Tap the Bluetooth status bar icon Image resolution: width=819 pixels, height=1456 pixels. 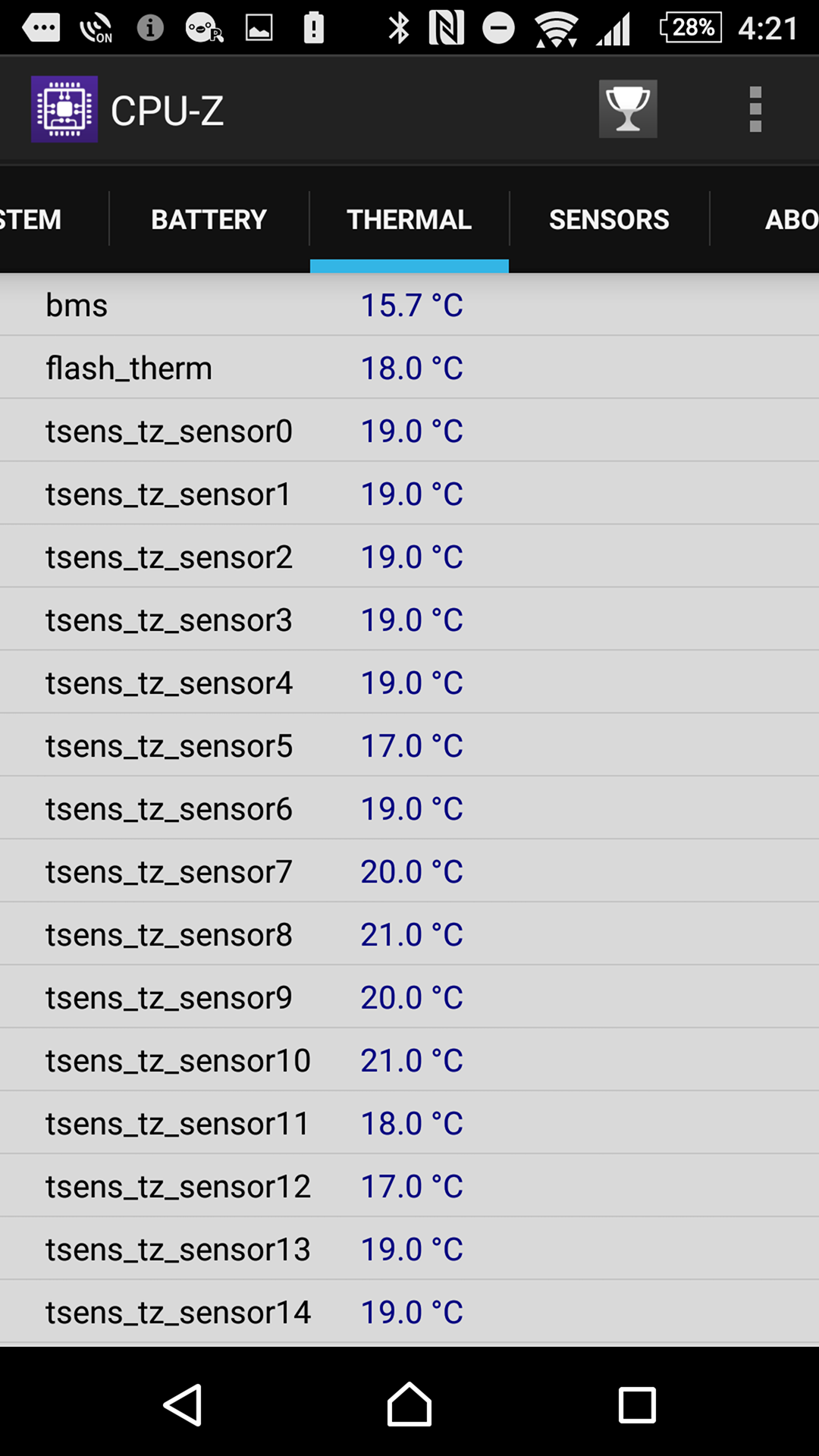pos(398,29)
